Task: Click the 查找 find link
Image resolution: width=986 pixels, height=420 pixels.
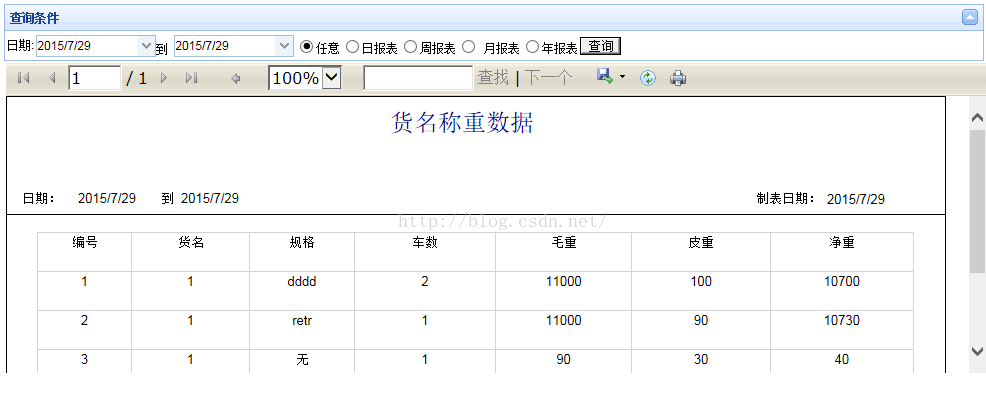Action: coord(493,78)
